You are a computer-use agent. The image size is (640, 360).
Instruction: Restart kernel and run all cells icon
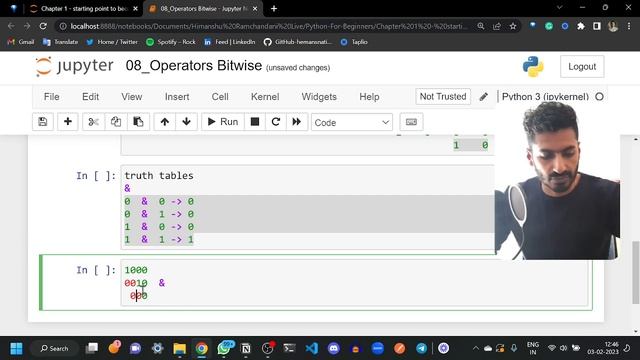coord(296,122)
